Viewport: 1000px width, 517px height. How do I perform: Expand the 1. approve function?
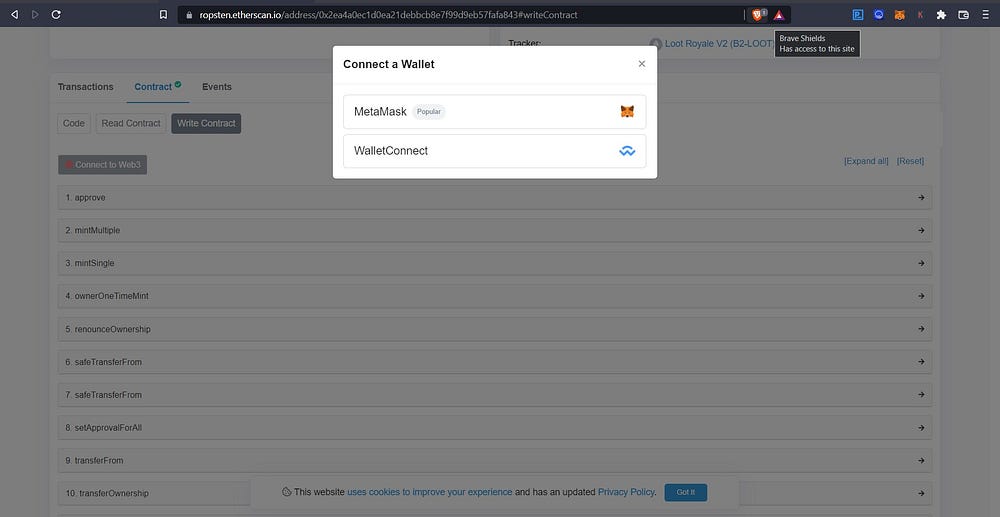495,198
